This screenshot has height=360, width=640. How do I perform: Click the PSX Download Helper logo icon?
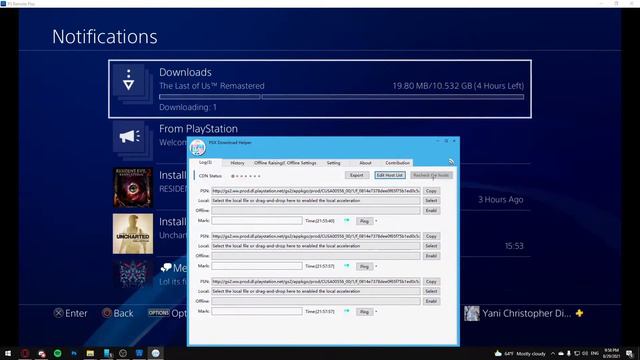pos(198,147)
